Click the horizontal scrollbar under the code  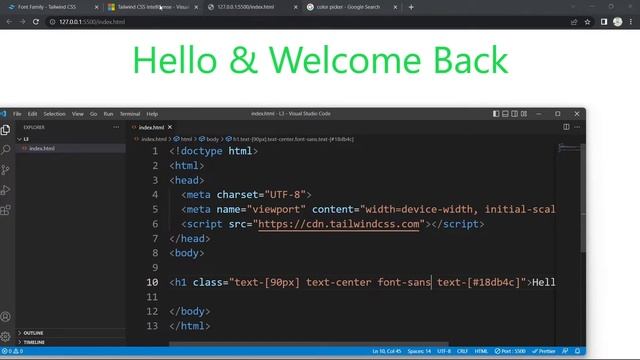(x=309, y=344)
